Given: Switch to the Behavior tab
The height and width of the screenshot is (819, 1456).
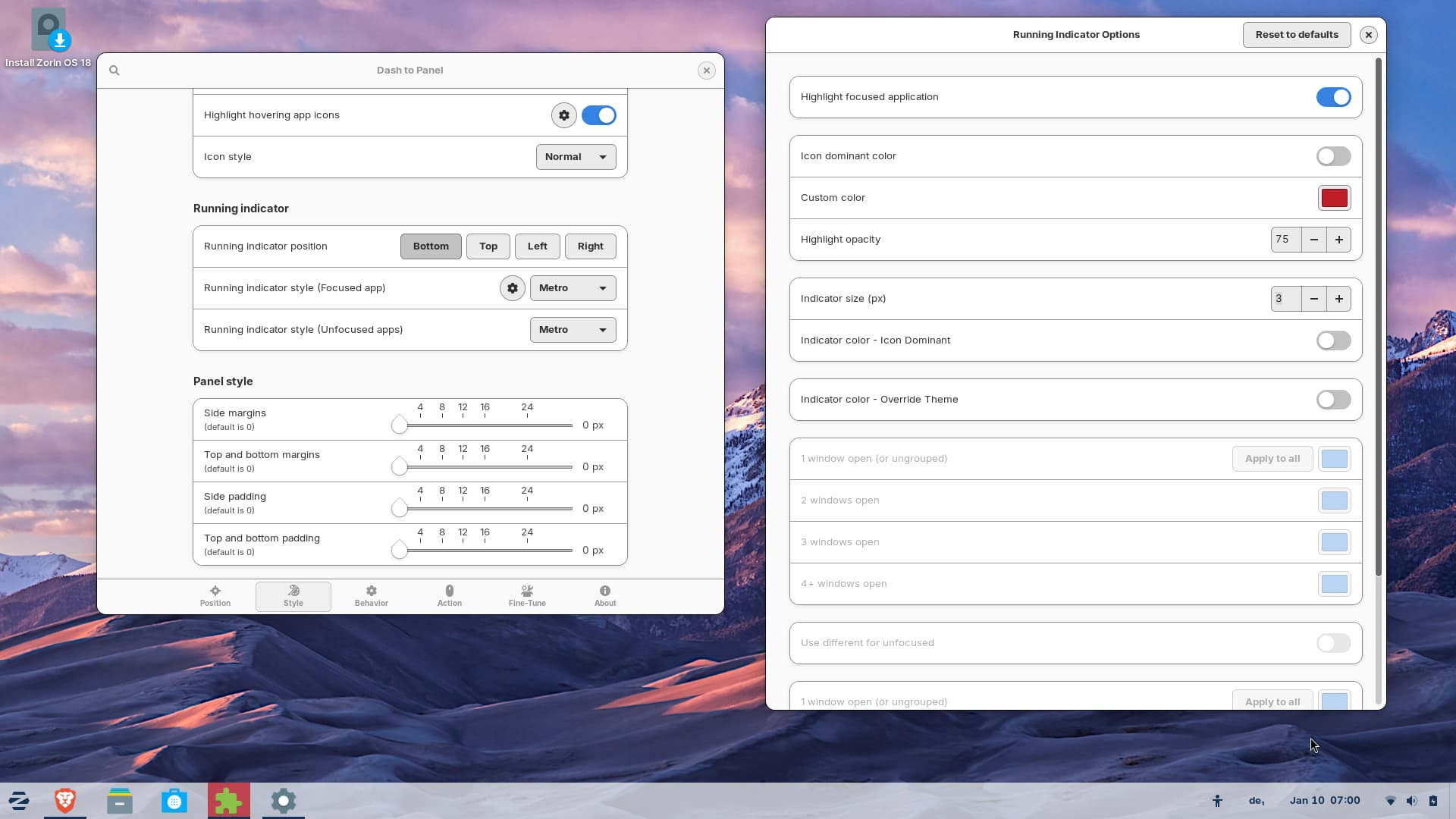Looking at the screenshot, I should pyautogui.click(x=371, y=596).
